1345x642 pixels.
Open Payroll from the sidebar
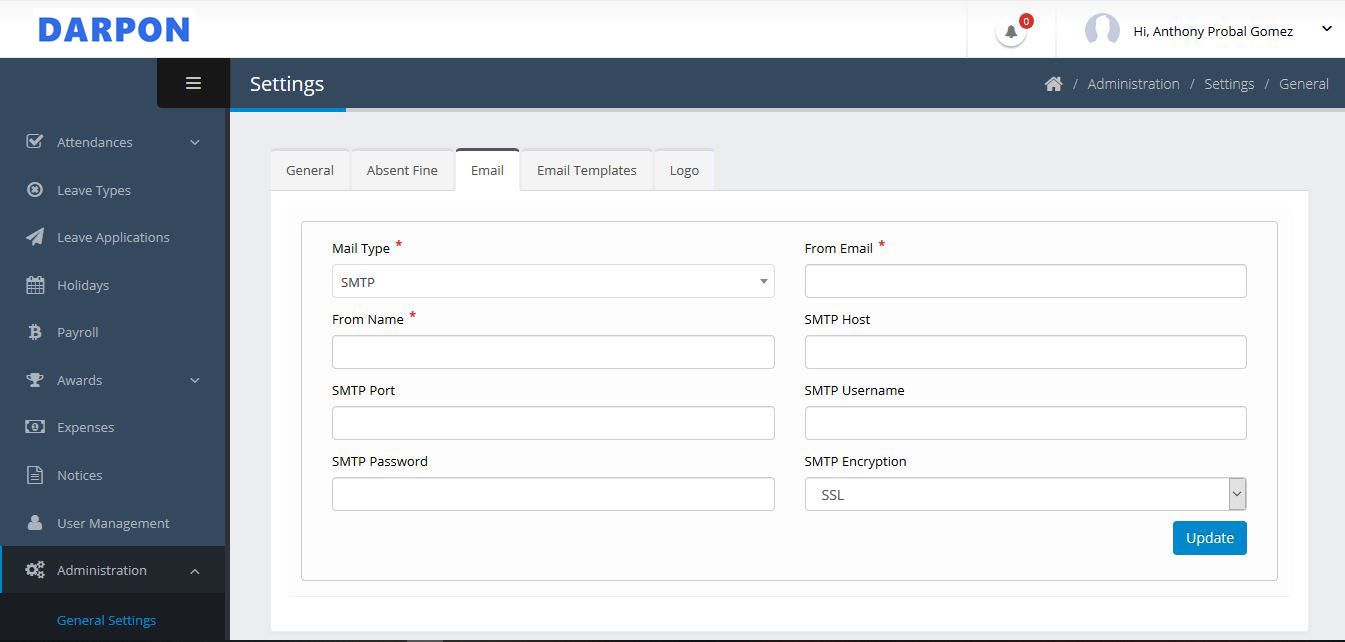point(77,332)
